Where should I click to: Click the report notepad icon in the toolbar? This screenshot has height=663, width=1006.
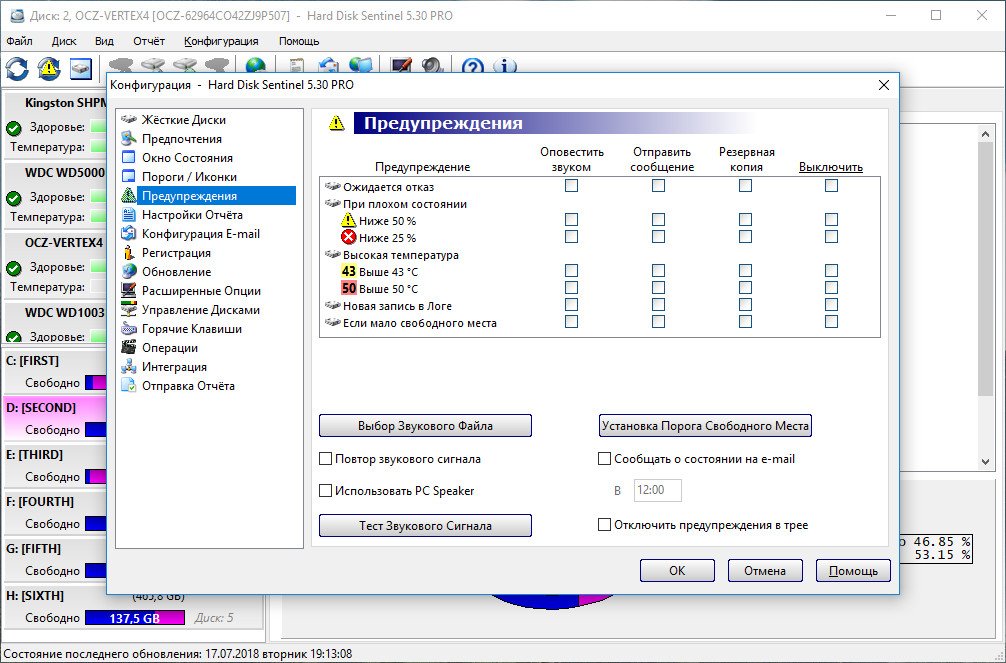[x=296, y=65]
